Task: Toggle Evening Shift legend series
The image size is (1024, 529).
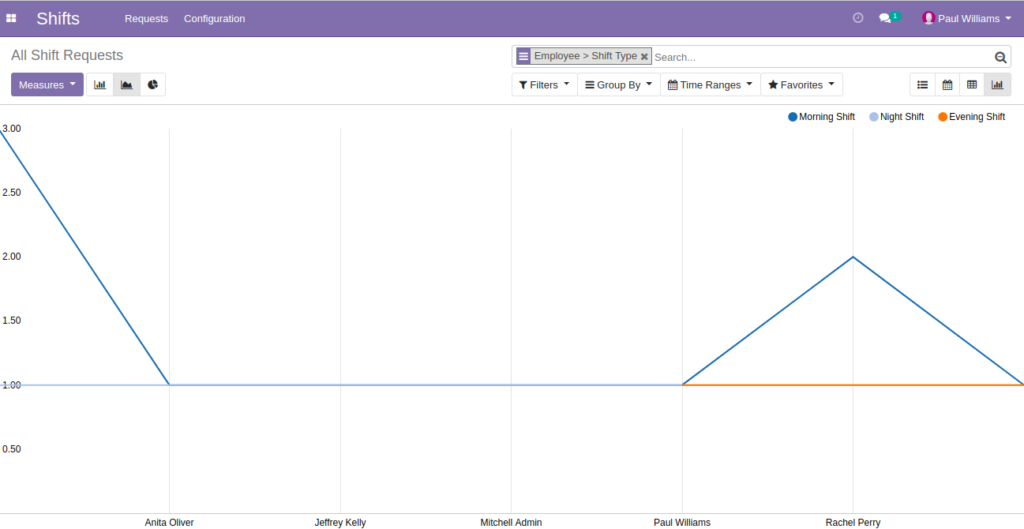Action: tap(972, 117)
